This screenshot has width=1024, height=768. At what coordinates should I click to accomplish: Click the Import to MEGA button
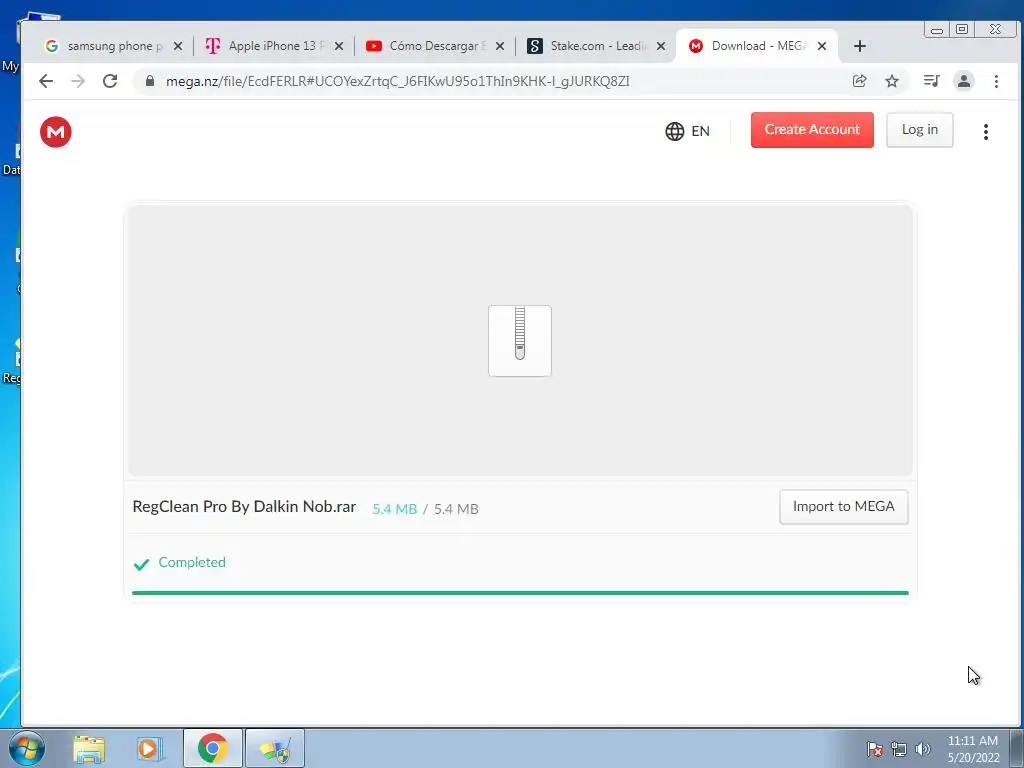(843, 507)
